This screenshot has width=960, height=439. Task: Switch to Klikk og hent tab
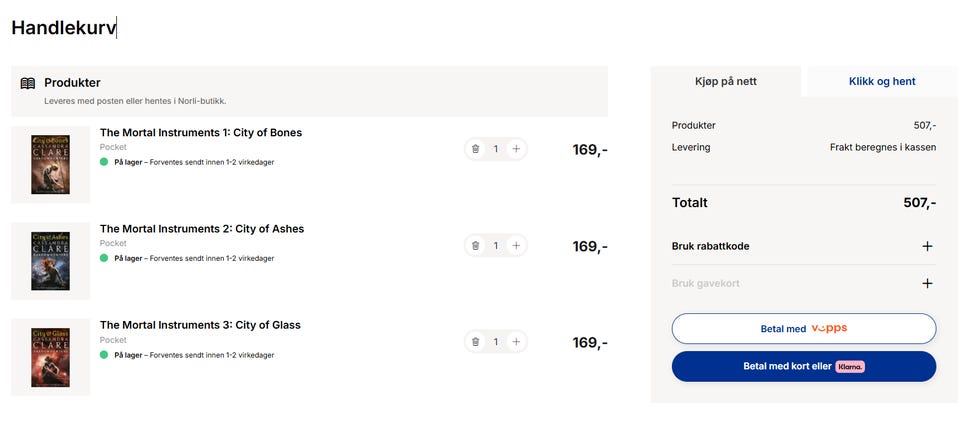[882, 81]
